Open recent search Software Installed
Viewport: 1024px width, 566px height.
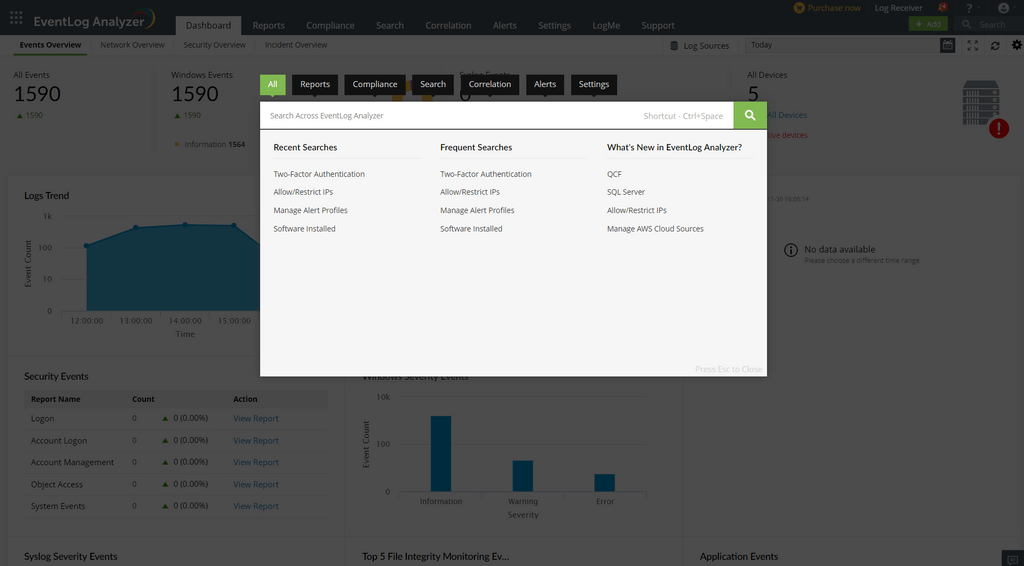click(x=304, y=228)
